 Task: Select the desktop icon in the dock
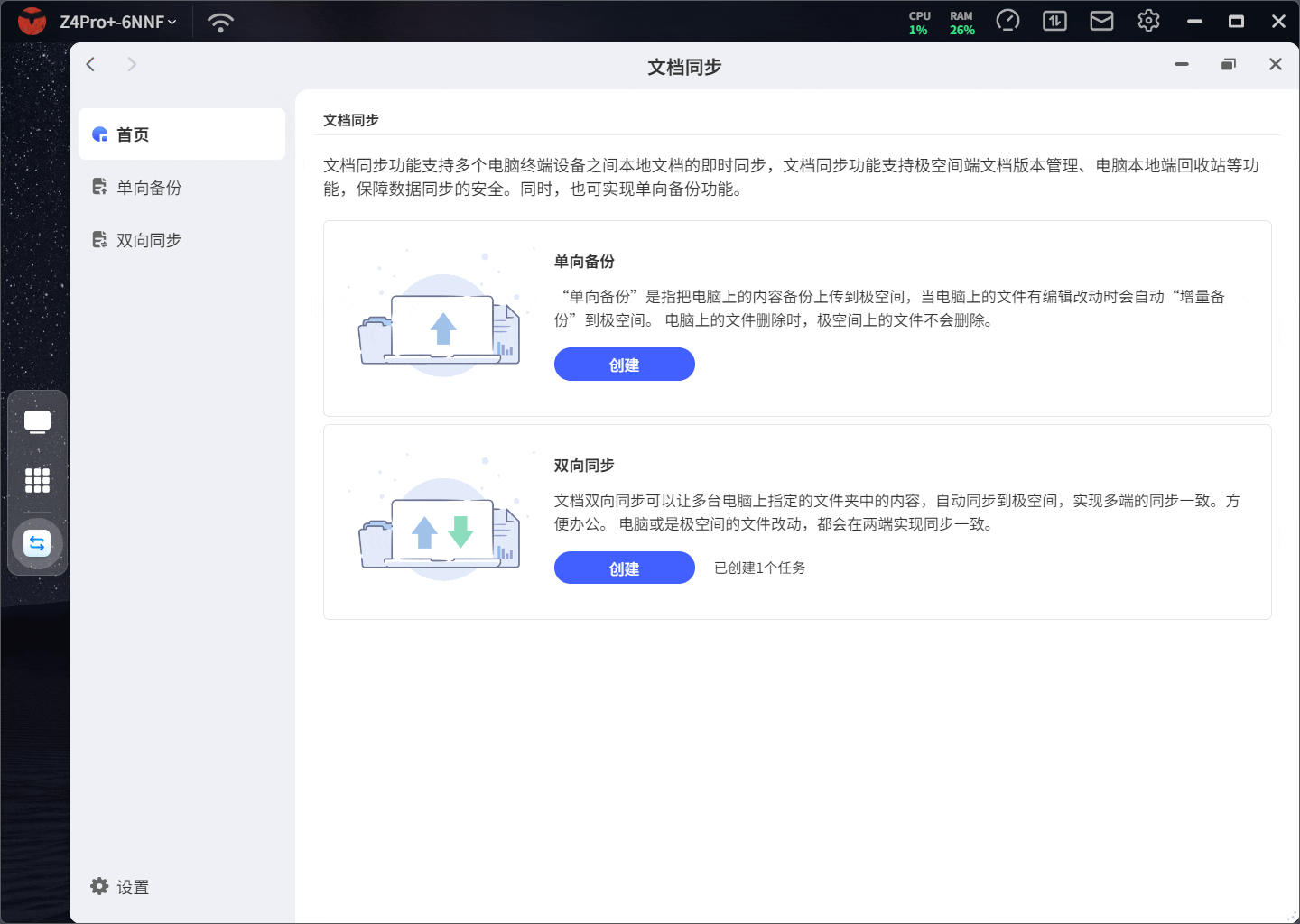coord(37,422)
